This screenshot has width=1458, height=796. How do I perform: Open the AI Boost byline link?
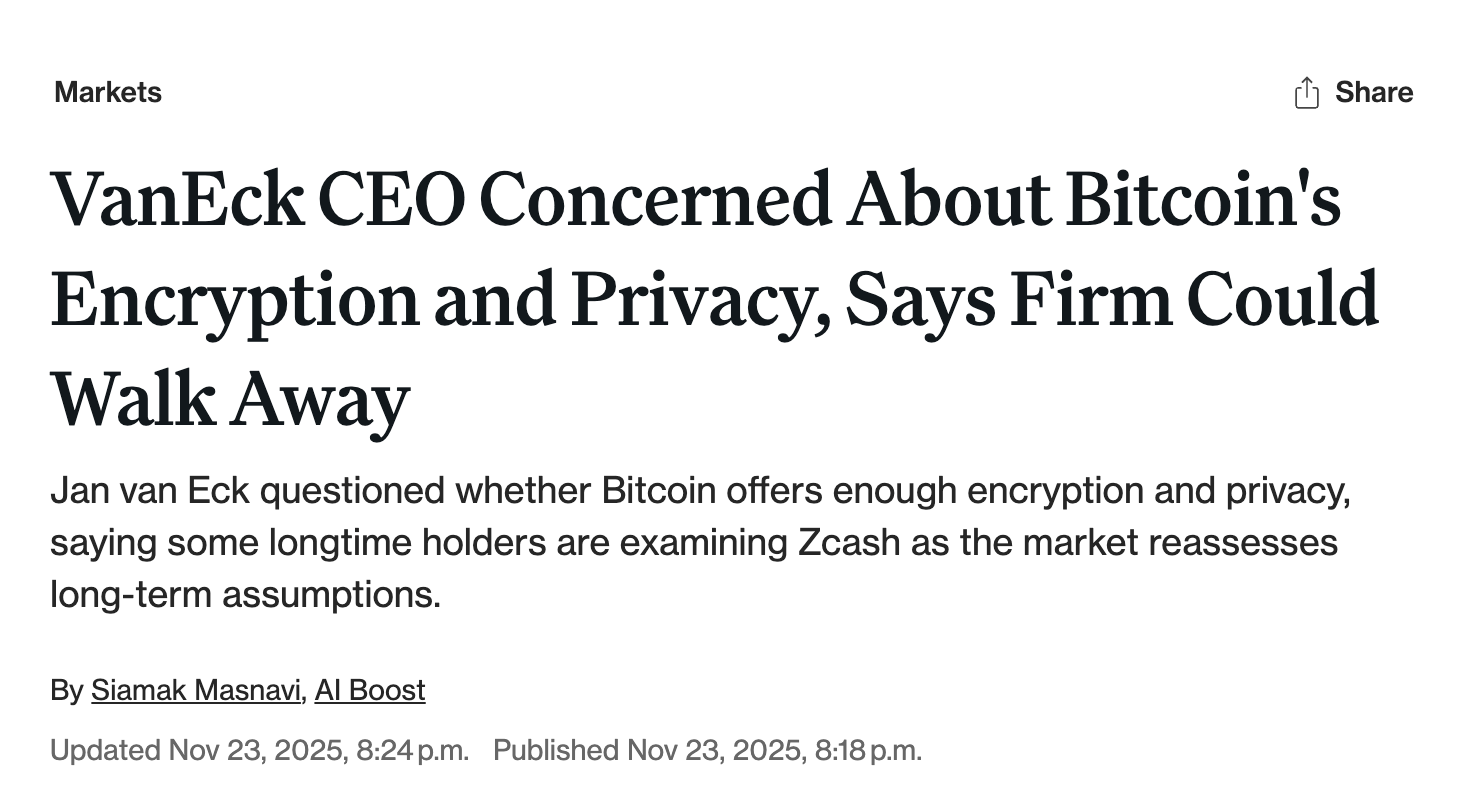point(370,691)
